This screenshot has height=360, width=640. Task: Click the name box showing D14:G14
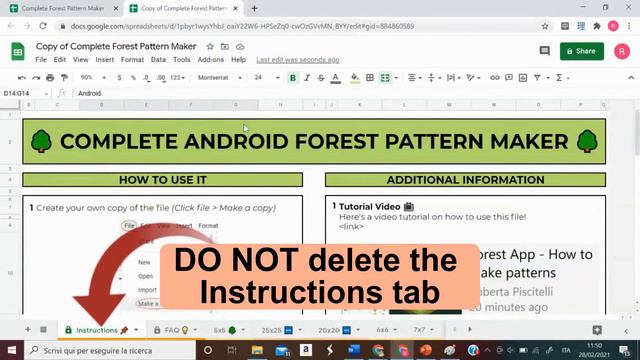25,93
